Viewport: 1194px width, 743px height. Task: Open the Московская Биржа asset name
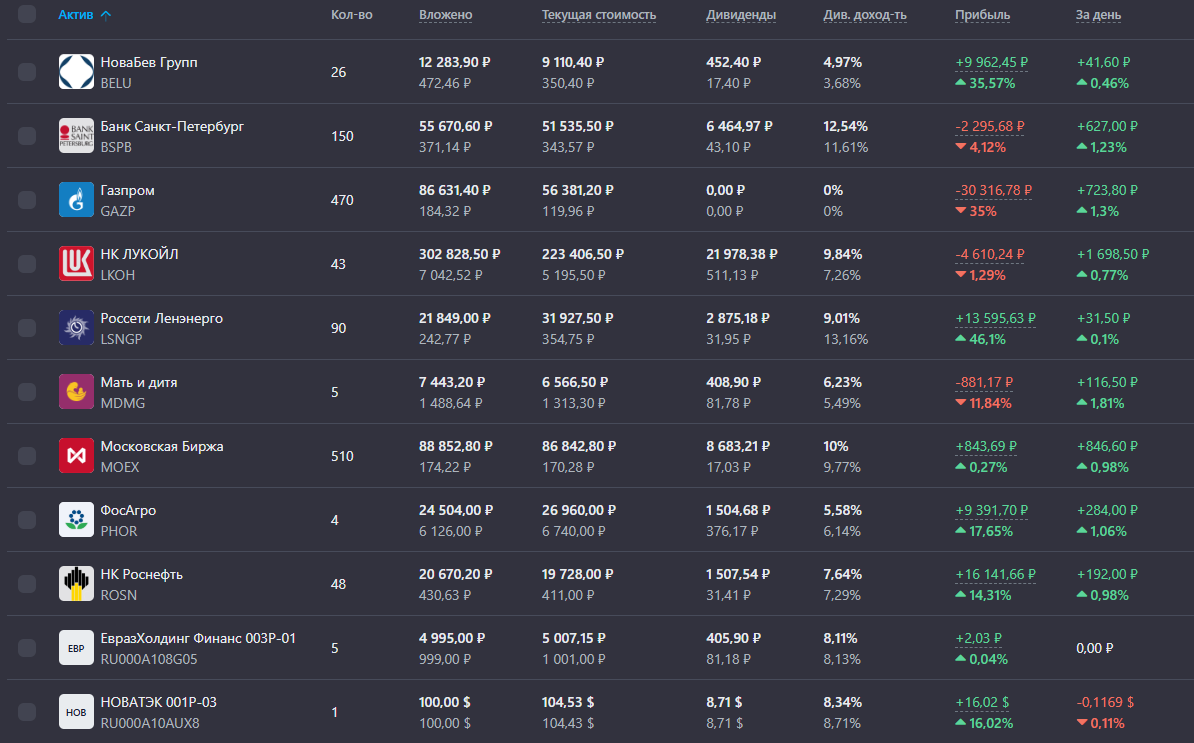click(162, 446)
